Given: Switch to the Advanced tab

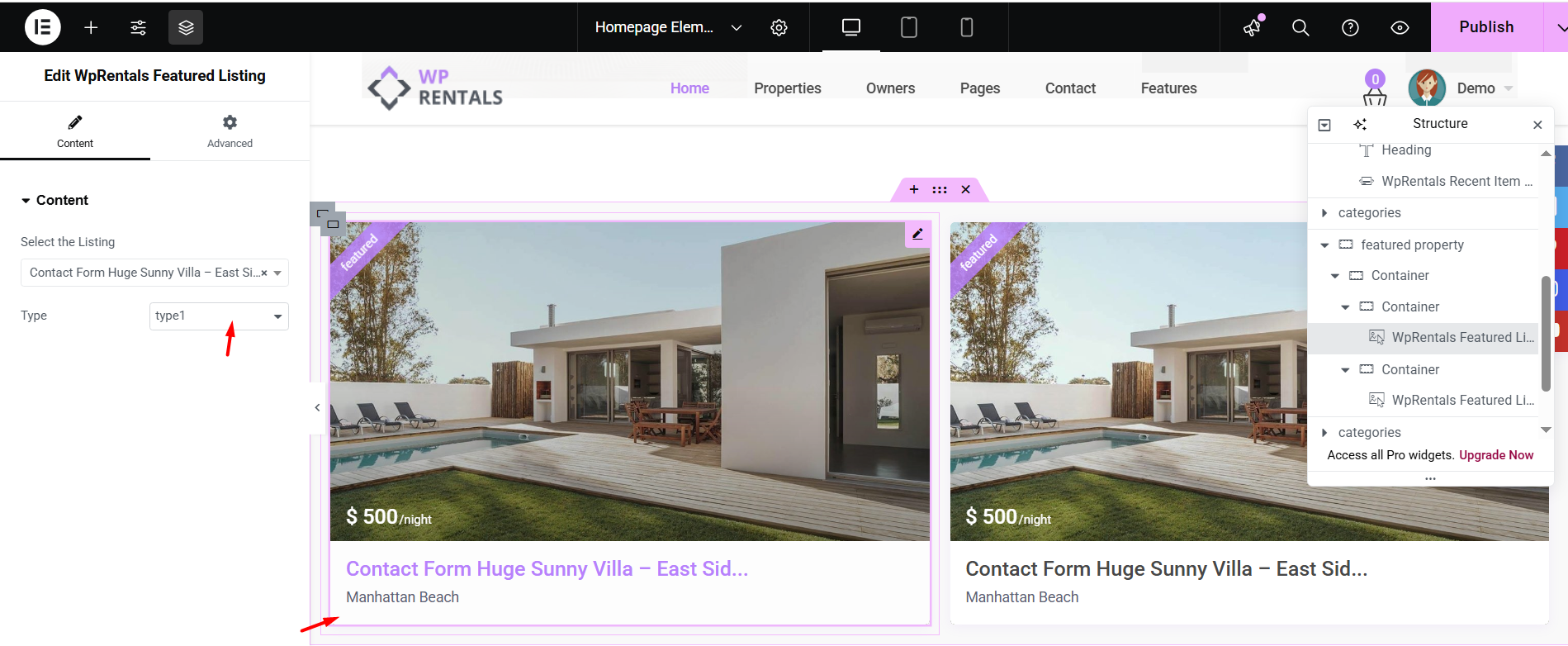Looking at the screenshot, I should point(230,131).
